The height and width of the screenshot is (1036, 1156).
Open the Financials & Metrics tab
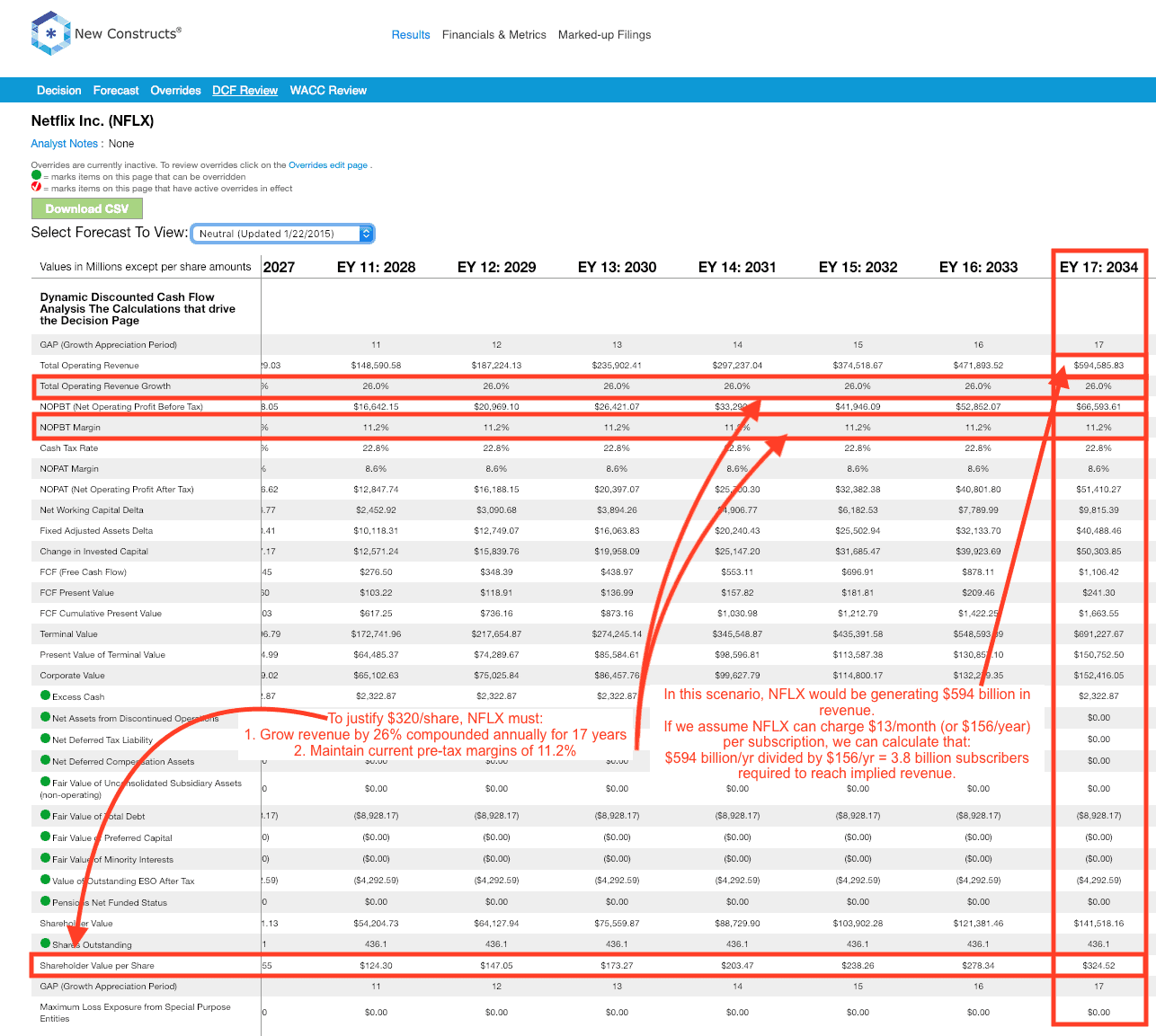[x=494, y=35]
